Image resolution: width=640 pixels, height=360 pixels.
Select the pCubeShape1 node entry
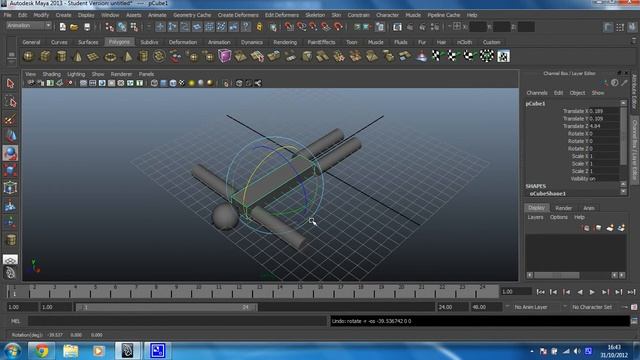pos(547,193)
